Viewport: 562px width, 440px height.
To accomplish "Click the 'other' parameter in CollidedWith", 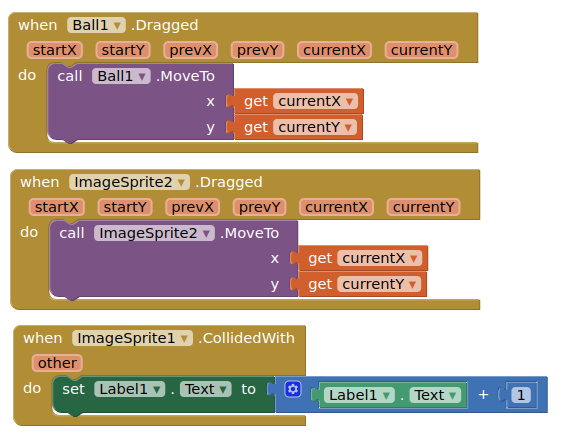I will [57, 363].
